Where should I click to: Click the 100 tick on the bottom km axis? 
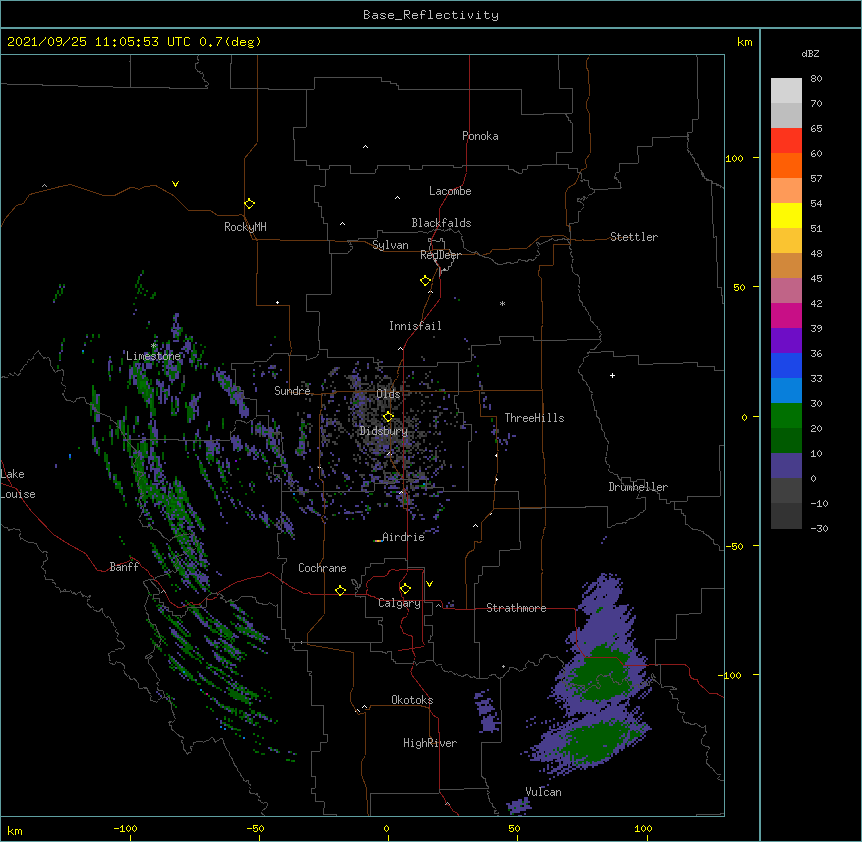(x=643, y=828)
